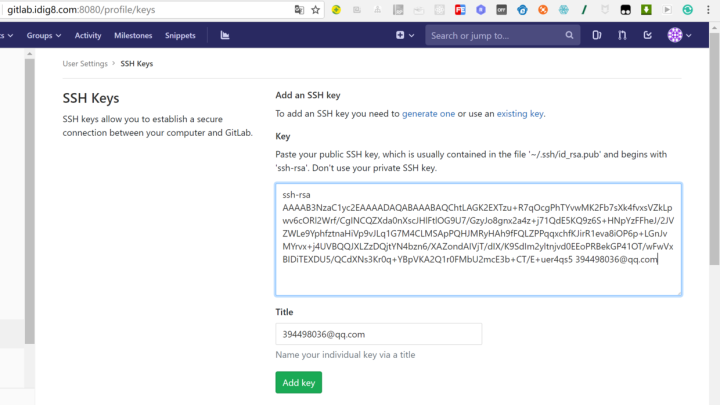The width and height of the screenshot is (720, 405).
Task: Open the Snippets nav item
Action: (x=180, y=35)
